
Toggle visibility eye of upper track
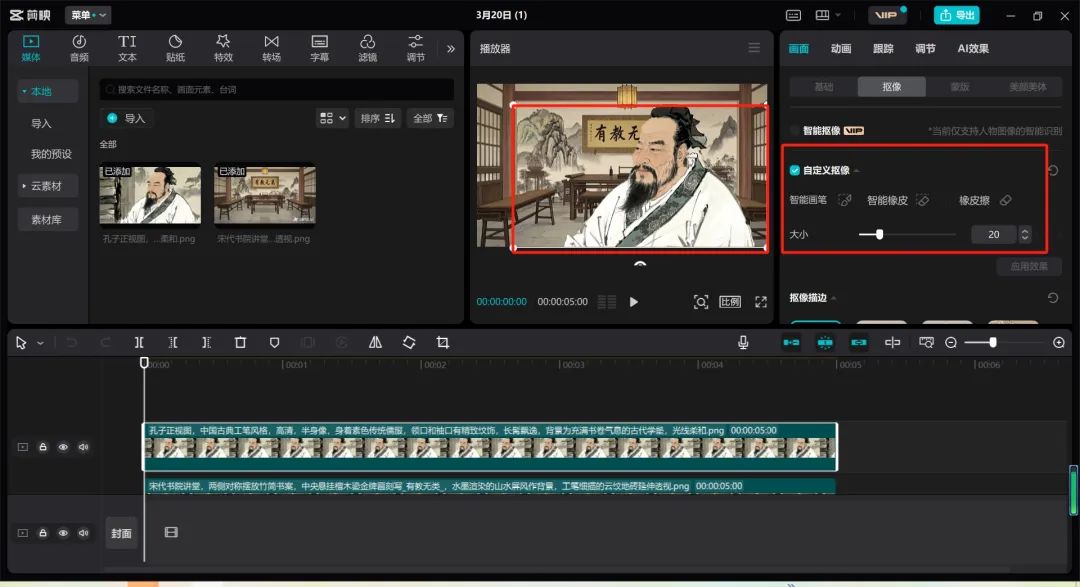63,447
